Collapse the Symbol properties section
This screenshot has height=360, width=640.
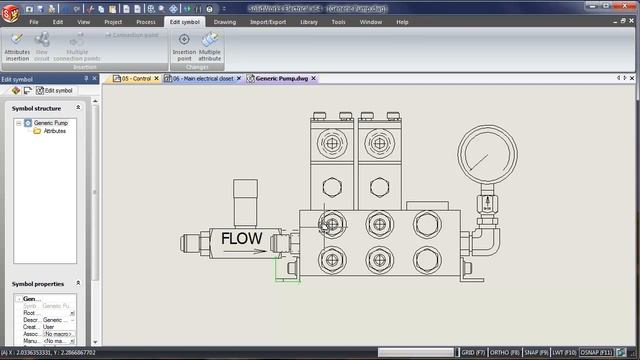(x=78, y=283)
